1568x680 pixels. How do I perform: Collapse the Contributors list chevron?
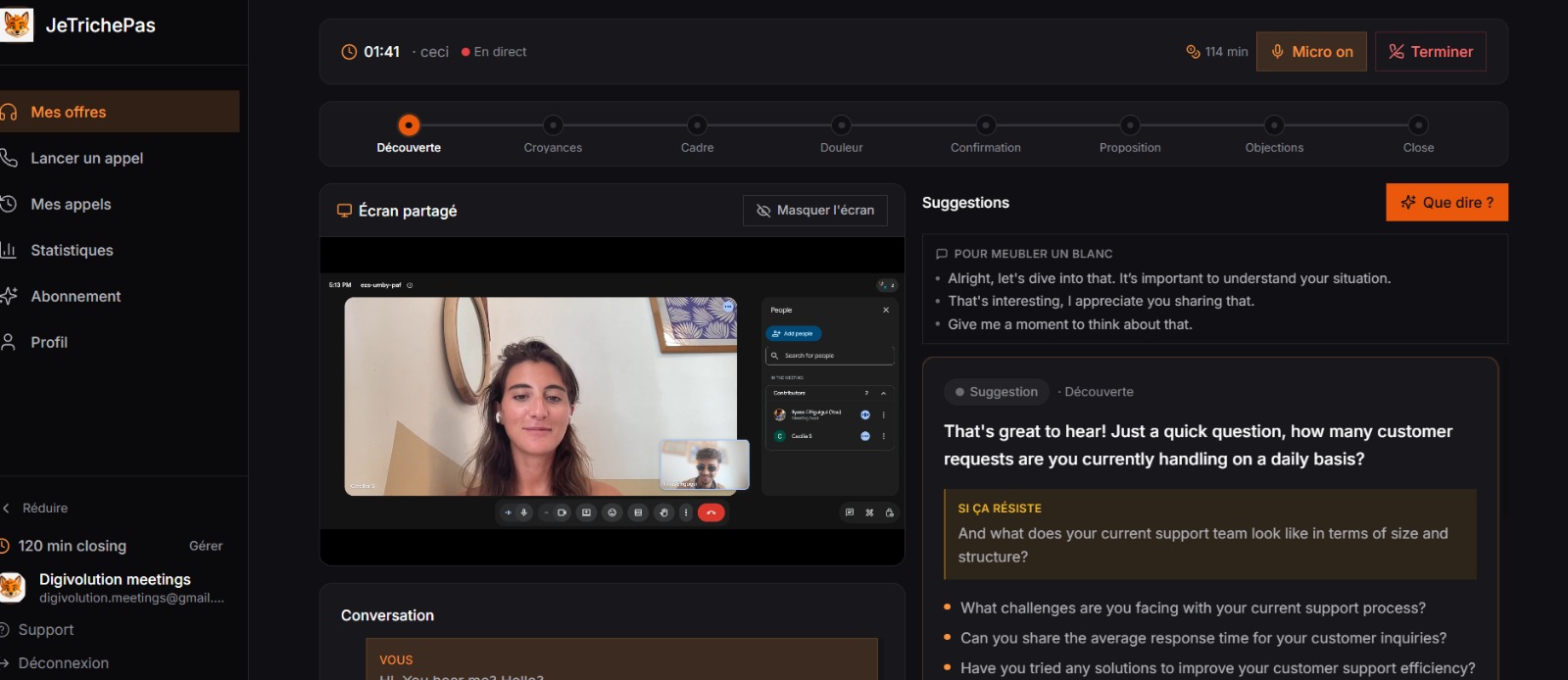[x=884, y=393]
